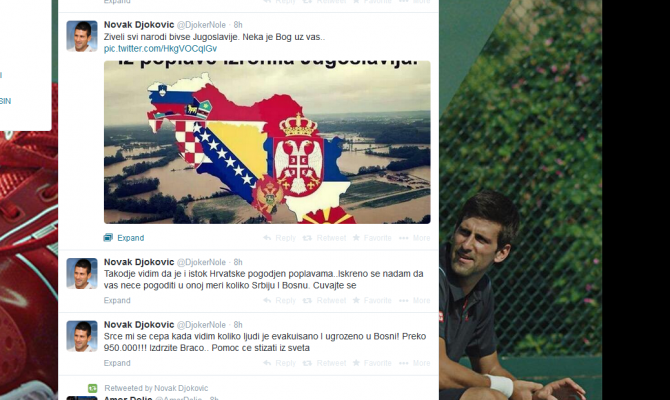670x400 pixels.
Task: Open the pic.twitter.com/HkgVOCqlGv link
Action: (160, 49)
